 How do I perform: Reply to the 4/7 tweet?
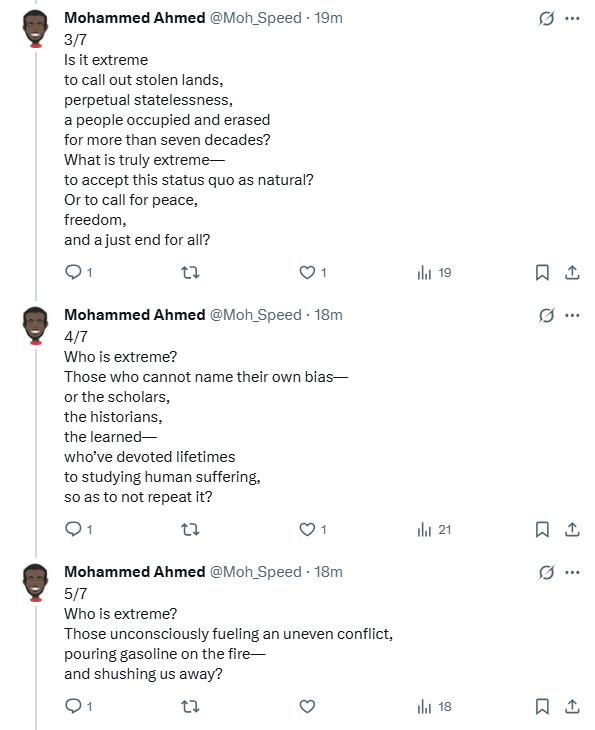pyautogui.click(x=78, y=529)
